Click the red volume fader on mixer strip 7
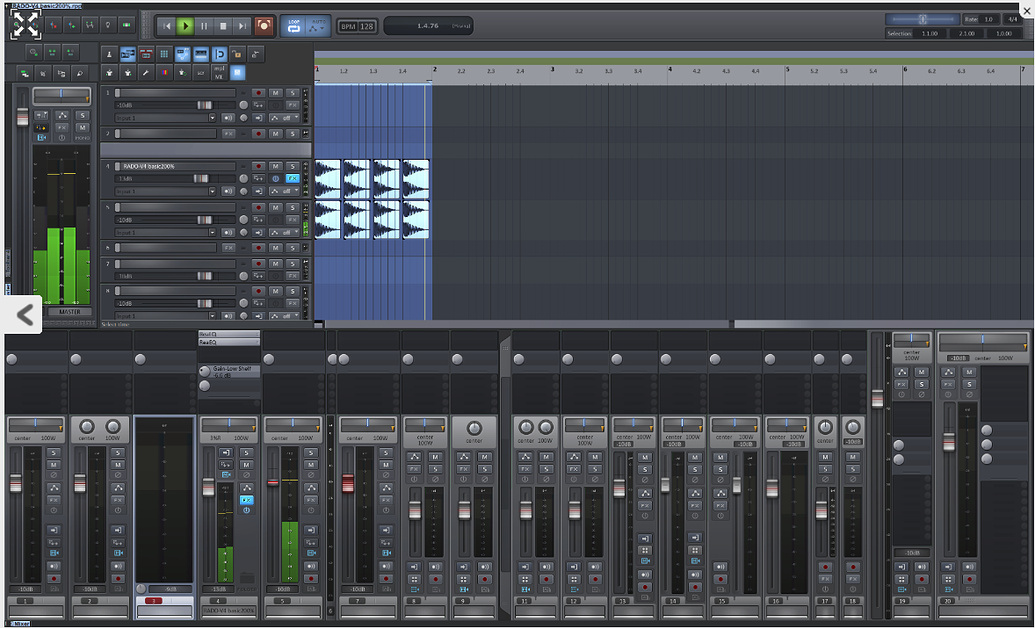The image size is (1035, 628). (x=348, y=483)
